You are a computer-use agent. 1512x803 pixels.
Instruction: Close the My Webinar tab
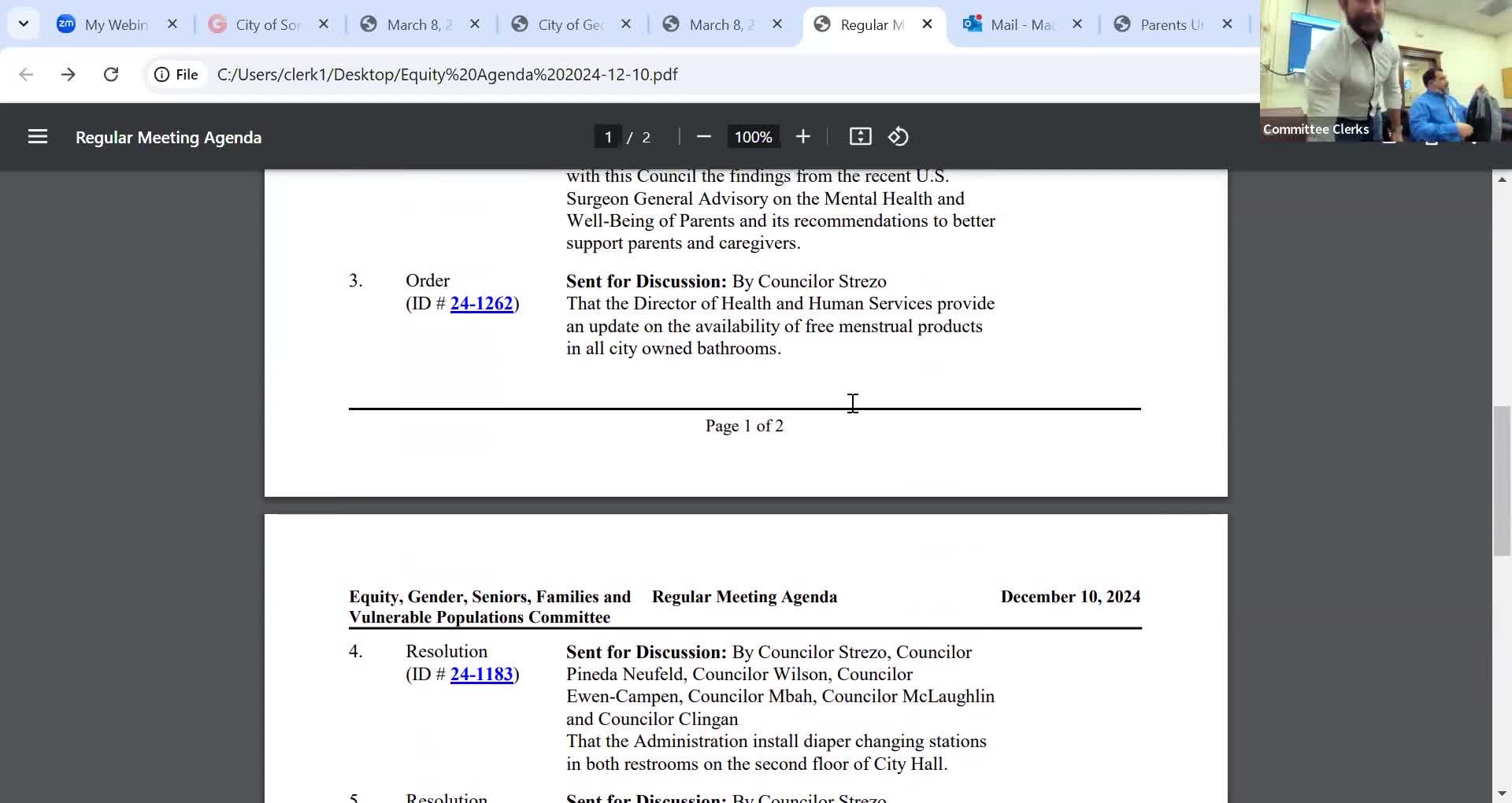pos(172,24)
